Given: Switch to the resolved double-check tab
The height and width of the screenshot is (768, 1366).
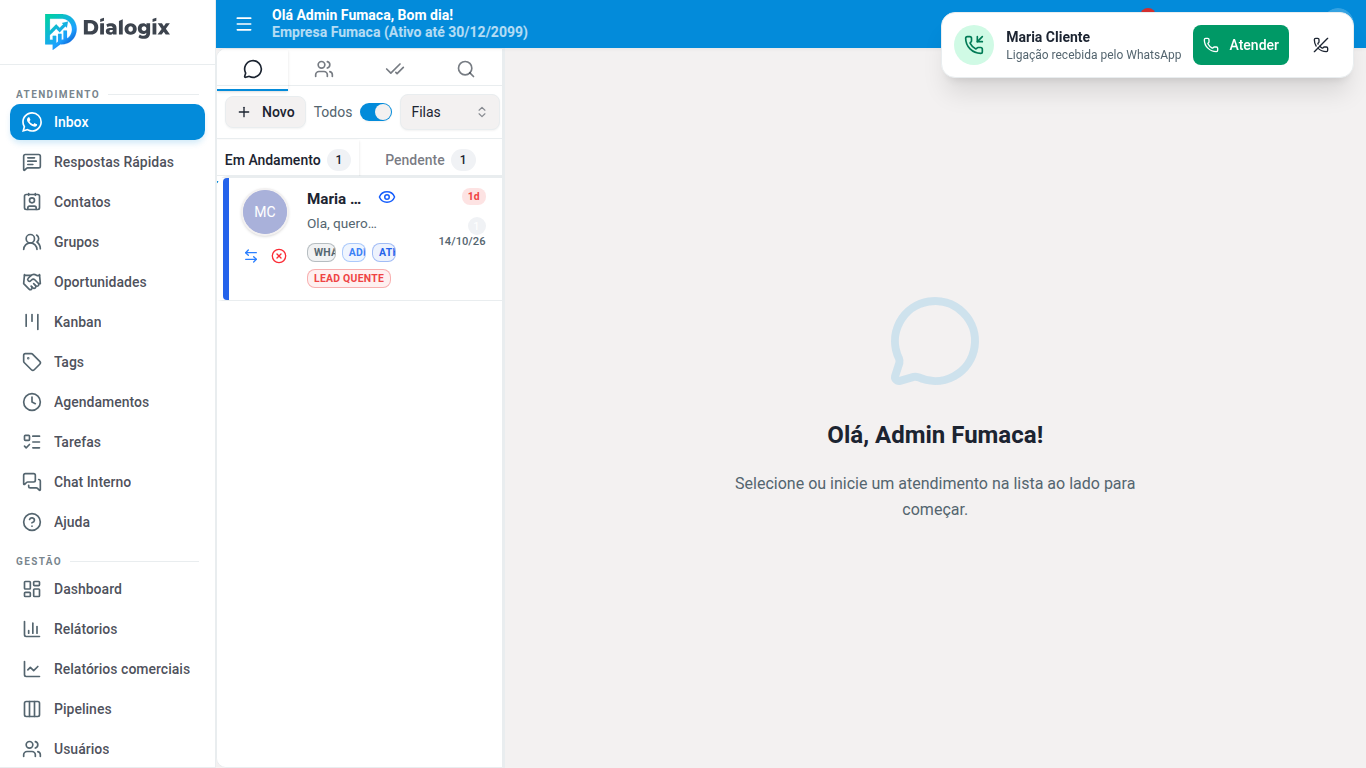Looking at the screenshot, I should pyautogui.click(x=395, y=69).
